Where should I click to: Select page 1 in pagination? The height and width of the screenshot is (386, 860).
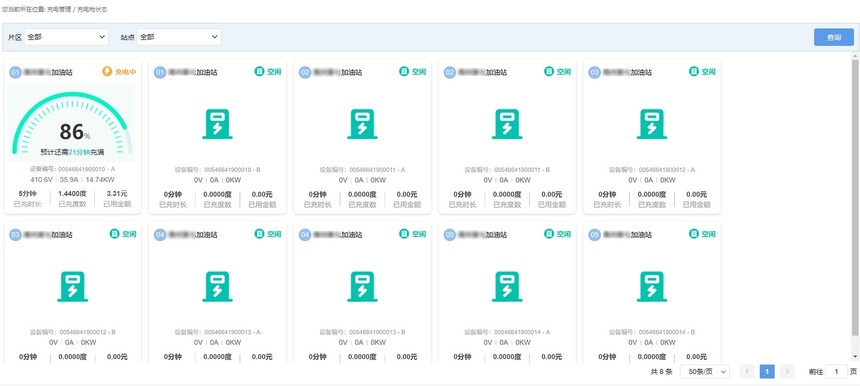[767, 372]
